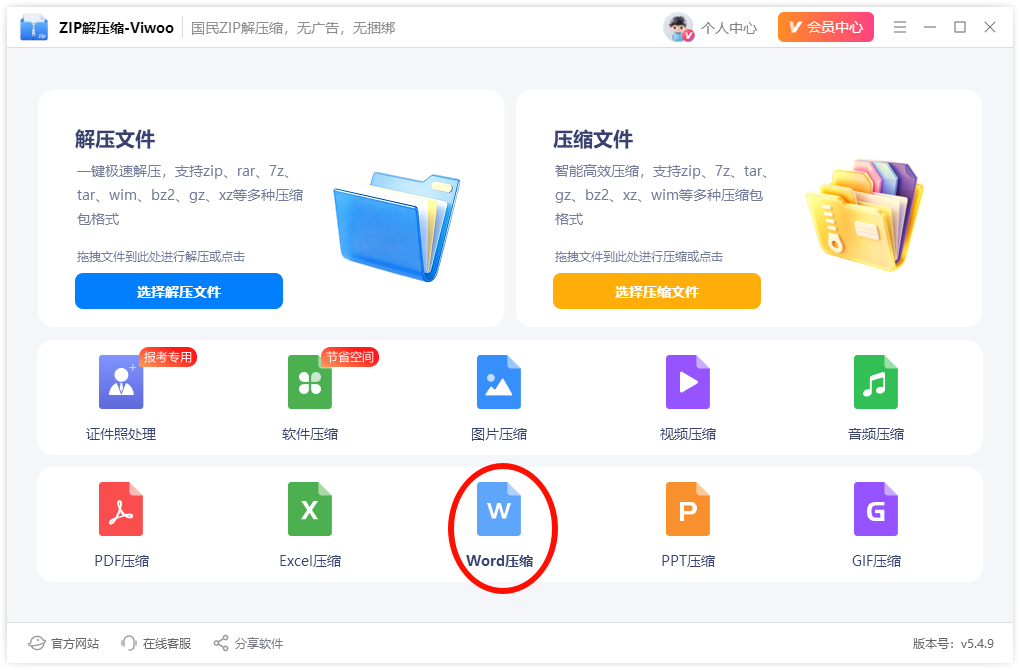Click the ZIP解压缩-Viwoo app logo
1020x670 pixels.
[34, 27]
